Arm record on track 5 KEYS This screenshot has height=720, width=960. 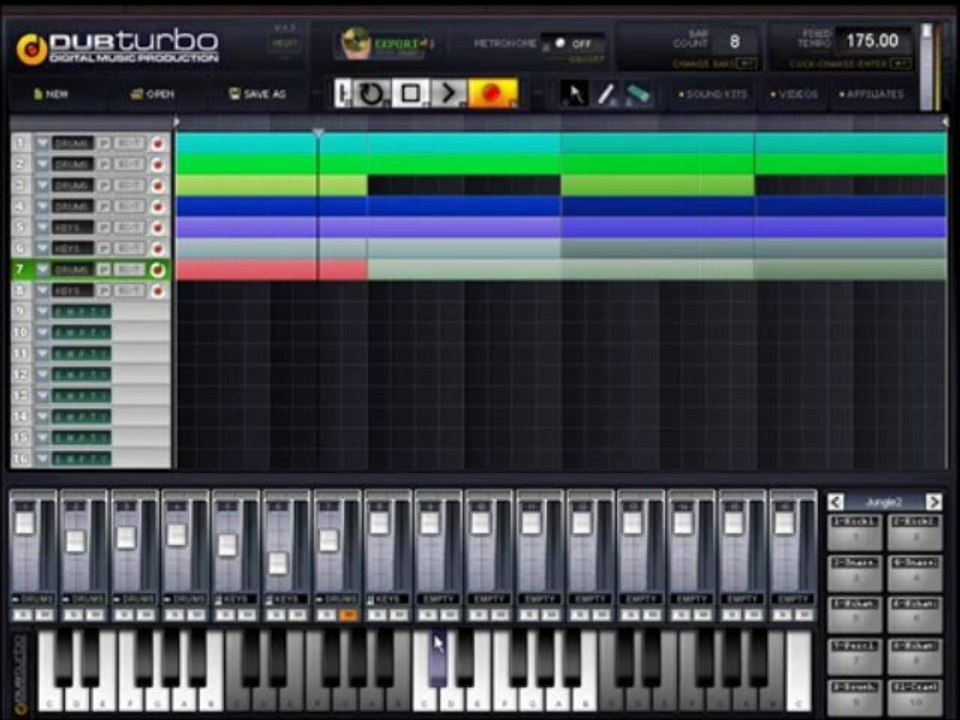coord(157,228)
